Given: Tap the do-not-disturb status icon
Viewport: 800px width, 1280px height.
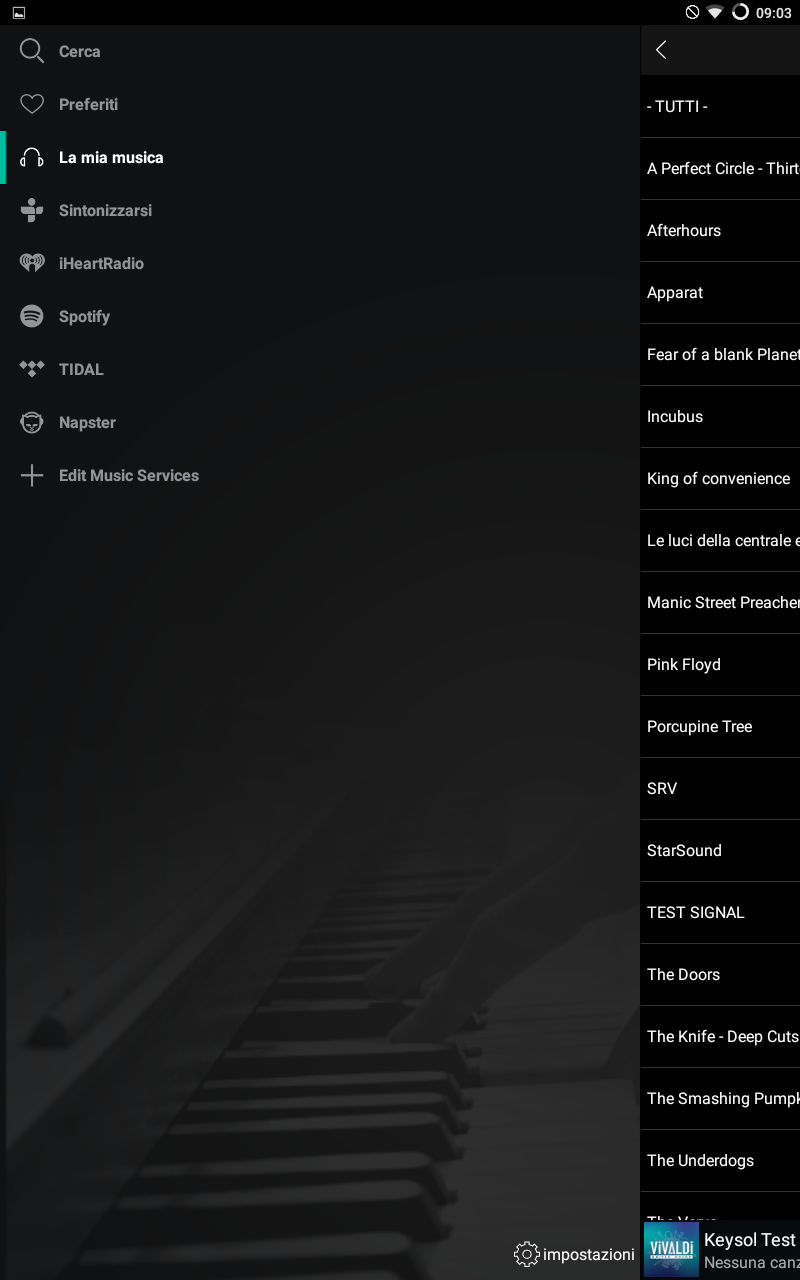Looking at the screenshot, I should [x=692, y=12].
